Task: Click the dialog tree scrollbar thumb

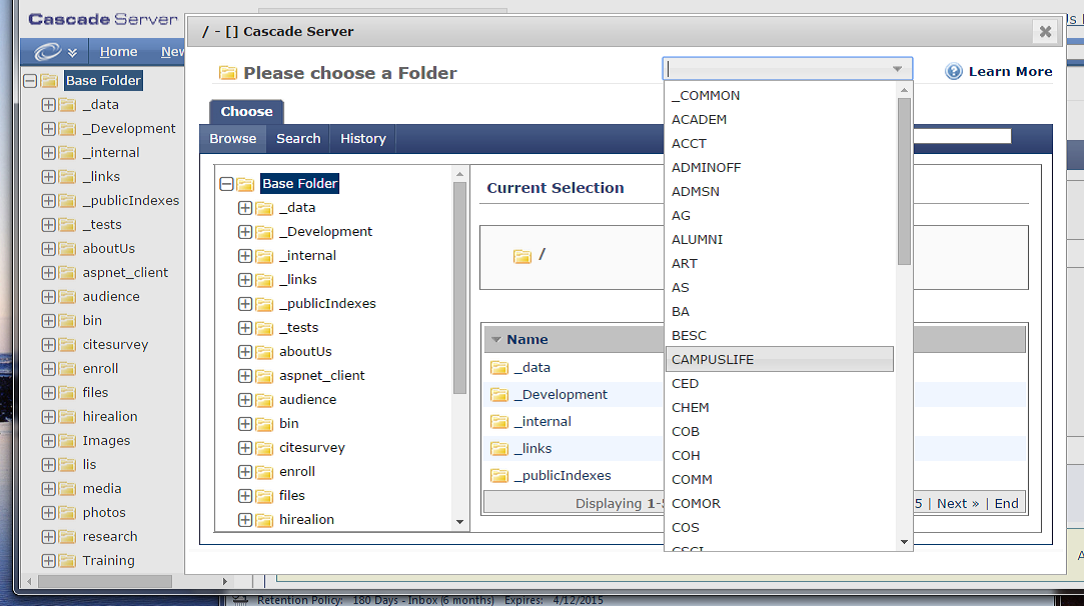Action: pyautogui.click(x=460, y=287)
